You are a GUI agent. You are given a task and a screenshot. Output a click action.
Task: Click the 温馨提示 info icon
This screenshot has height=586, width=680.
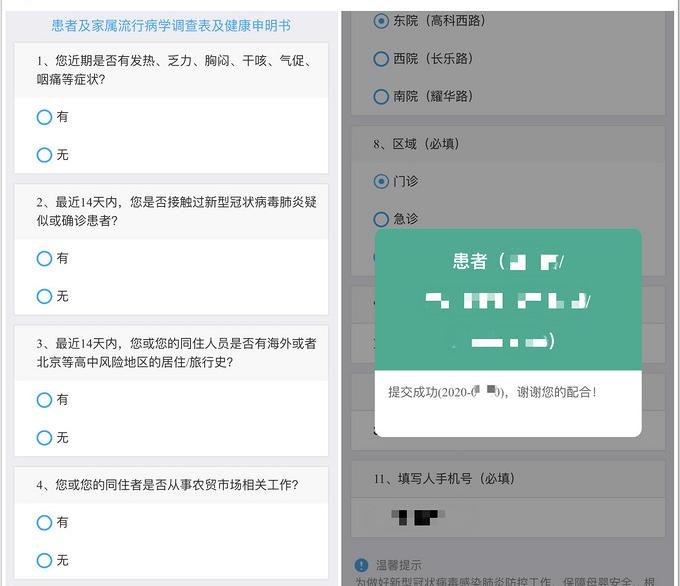click(361, 565)
